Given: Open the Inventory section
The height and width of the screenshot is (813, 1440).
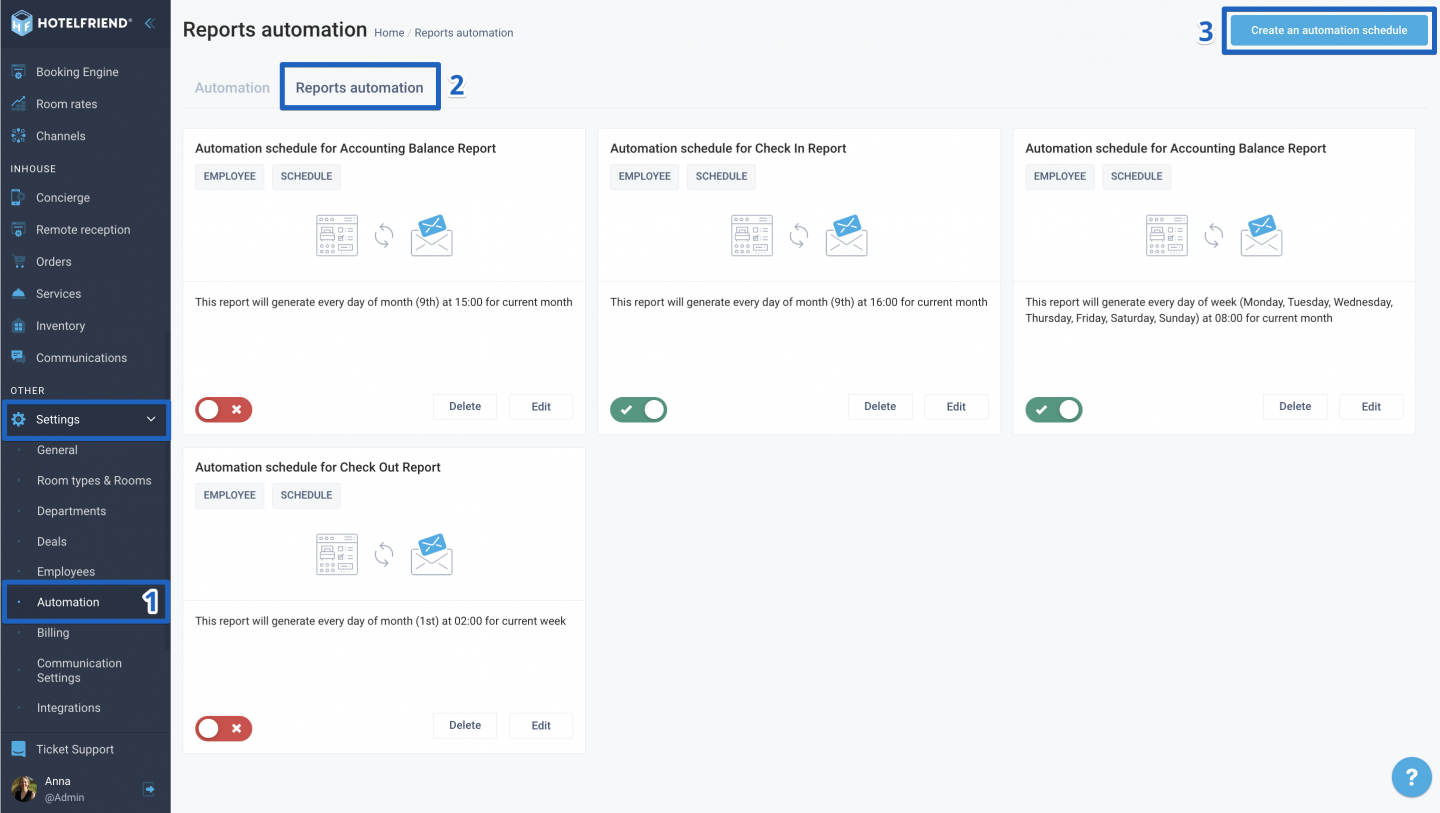Looking at the screenshot, I should (x=61, y=325).
